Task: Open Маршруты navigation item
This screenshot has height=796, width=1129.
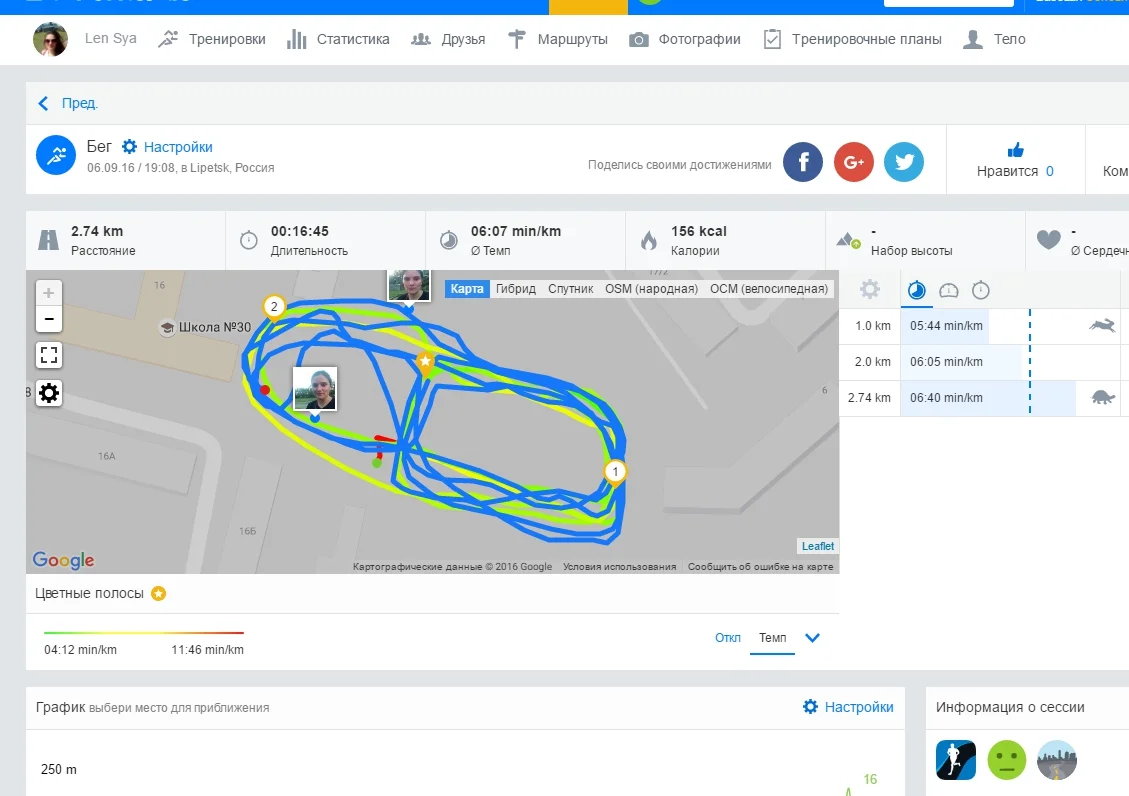Action: point(557,39)
